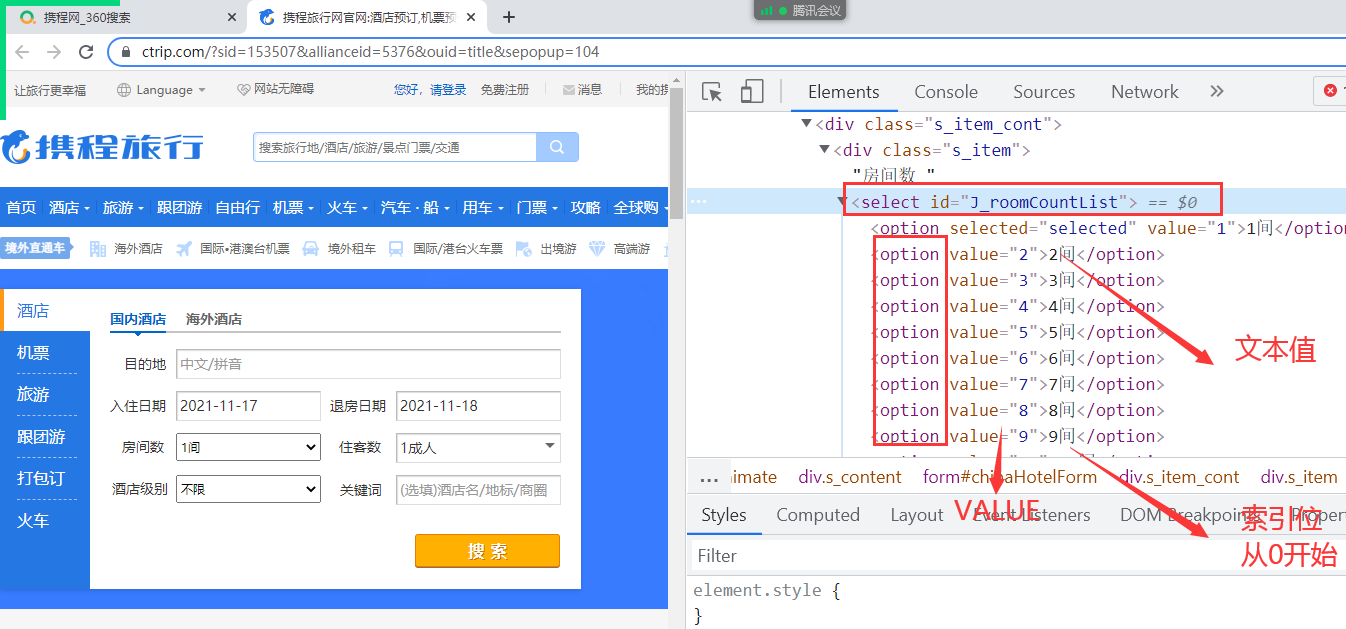The image size is (1346, 629).
Task: Switch to the Console tab
Action: 946,92
